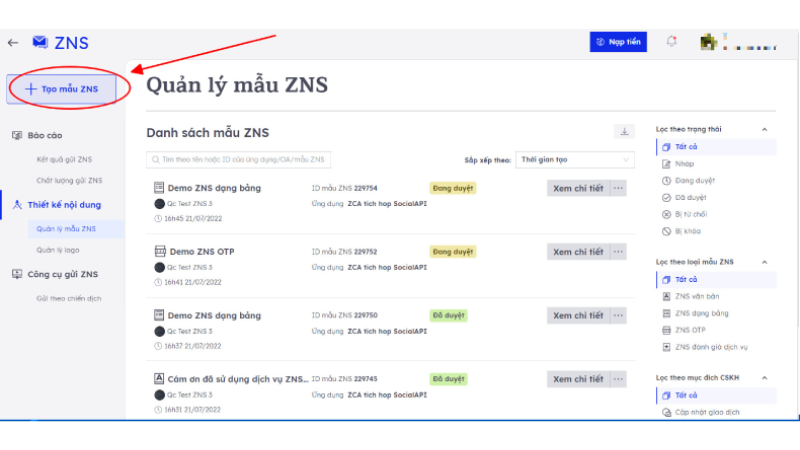
Task: Click table icon of template 229754
Action: (159, 188)
